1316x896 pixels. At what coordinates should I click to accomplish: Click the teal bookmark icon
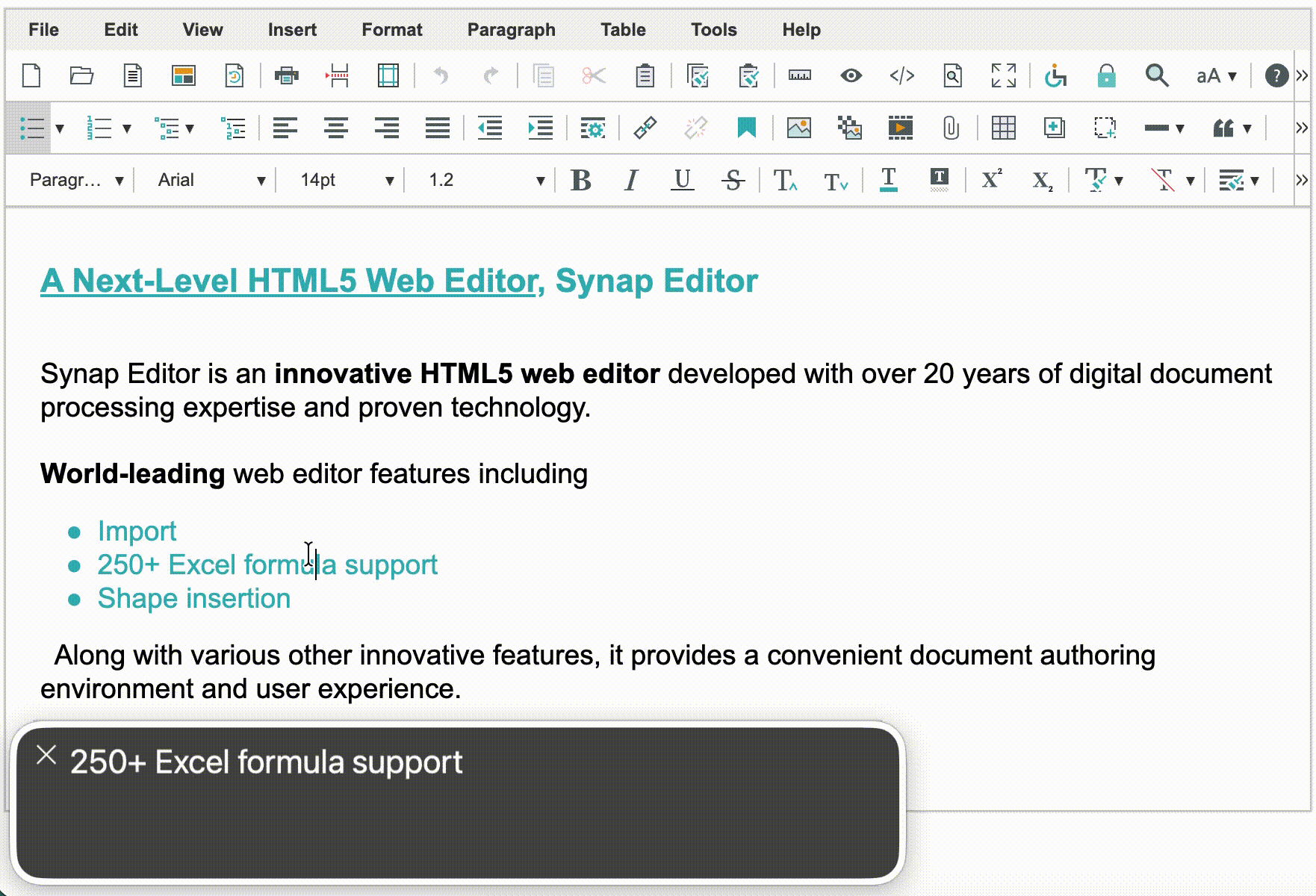(x=746, y=128)
